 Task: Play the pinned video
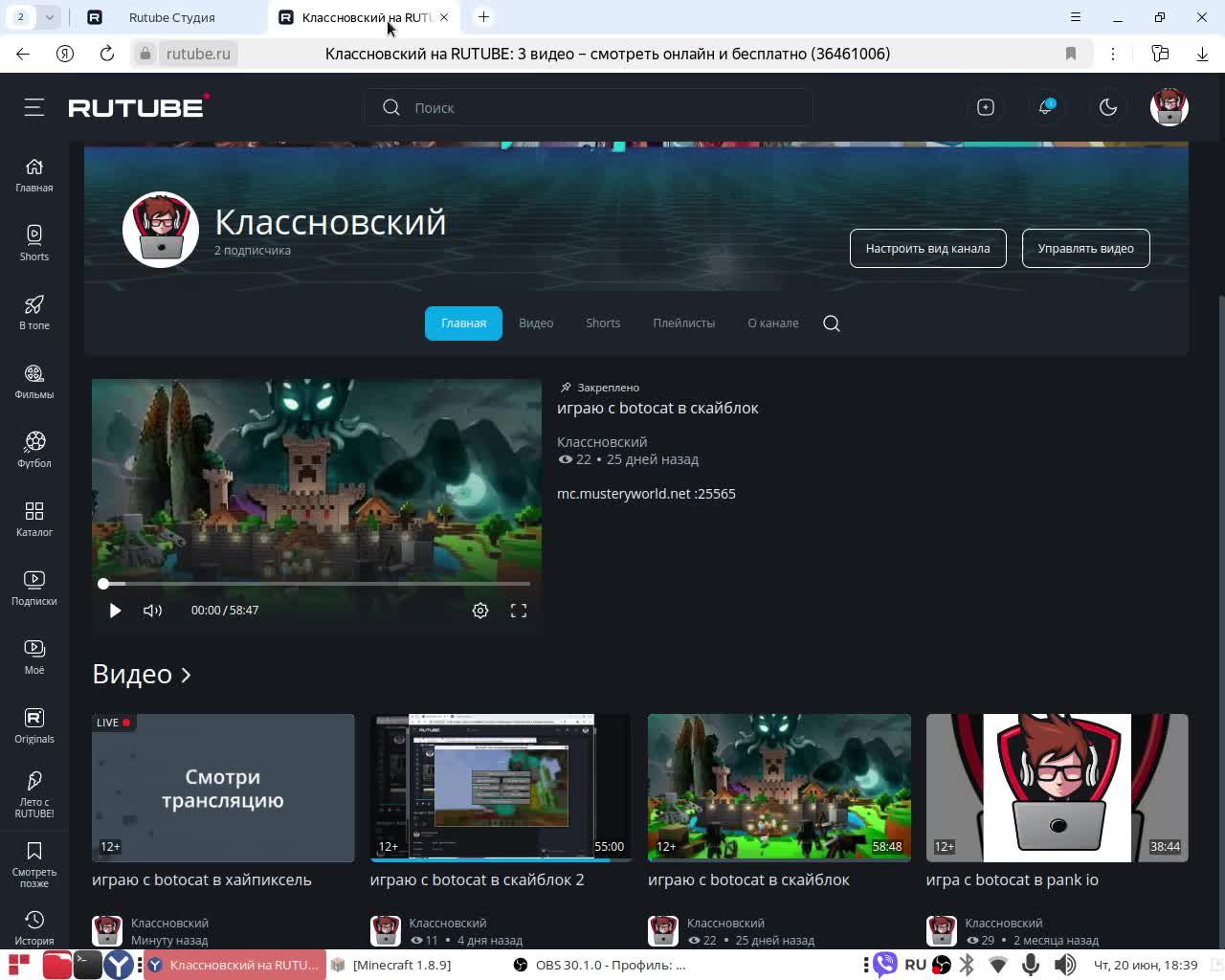click(x=115, y=611)
